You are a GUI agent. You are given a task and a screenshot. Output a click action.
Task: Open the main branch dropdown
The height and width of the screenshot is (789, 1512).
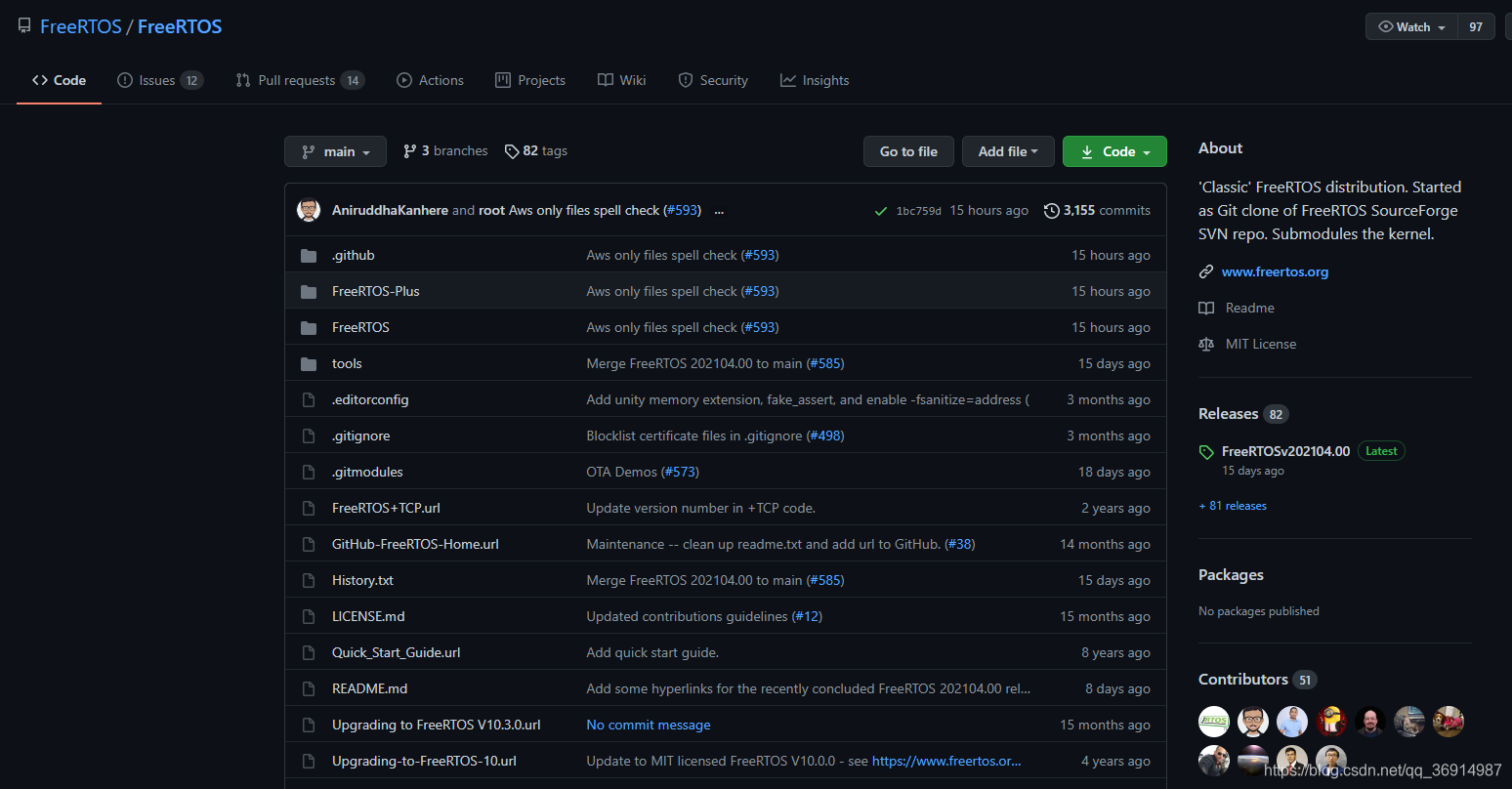[x=335, y=151]
